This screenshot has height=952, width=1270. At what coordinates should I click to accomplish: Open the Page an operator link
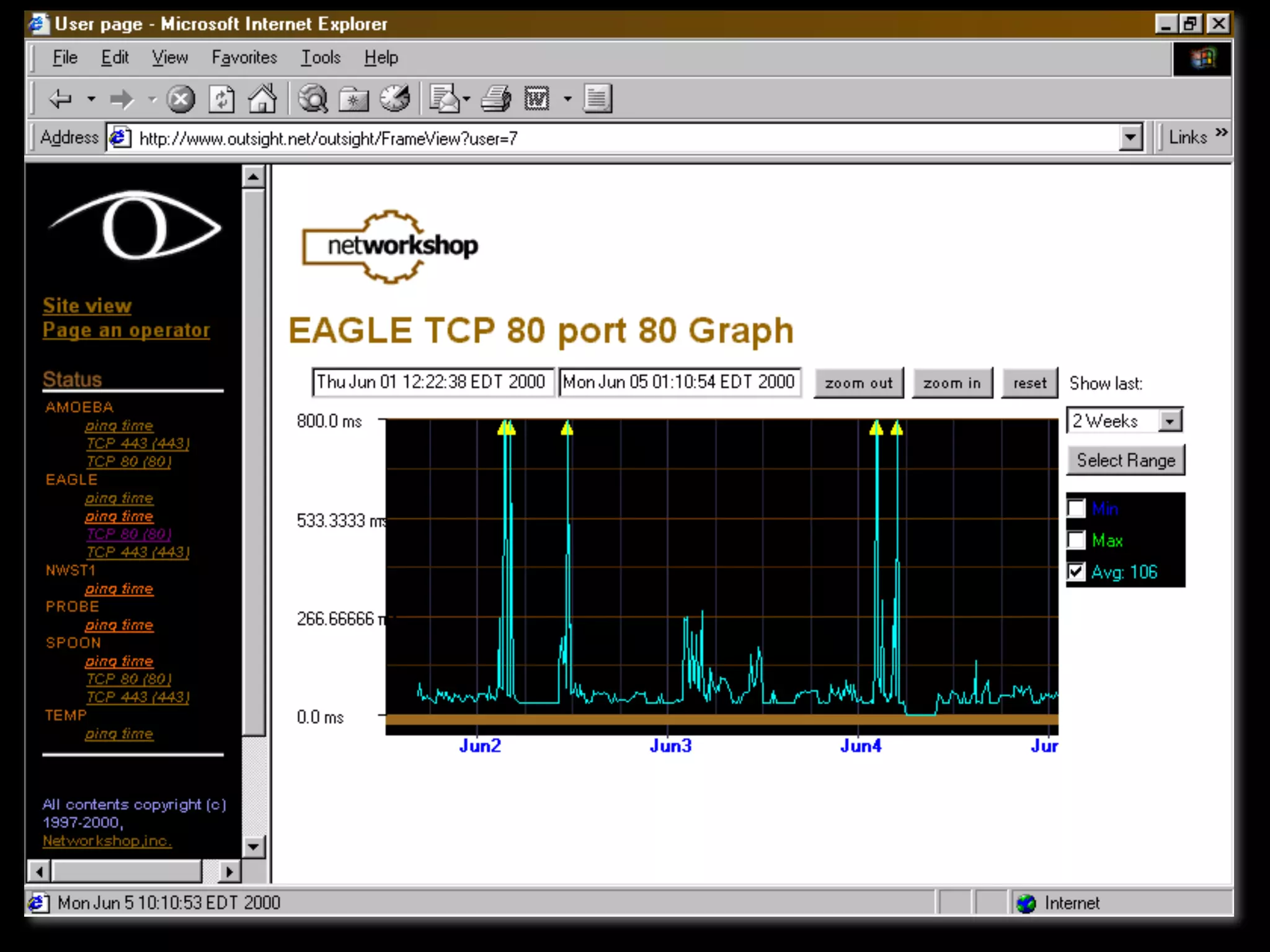pyautogui.click(x=126, y=330)
